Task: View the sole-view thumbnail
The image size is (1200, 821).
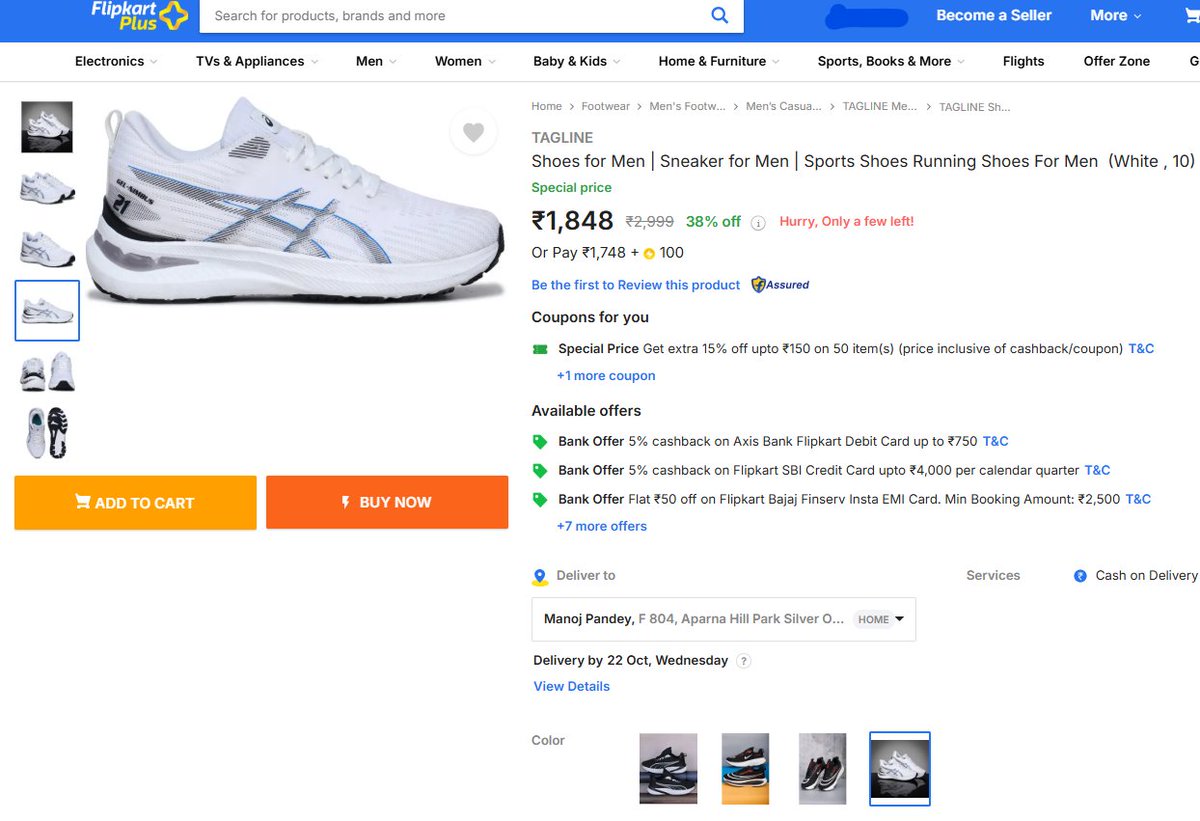Action: click(47, 432)
